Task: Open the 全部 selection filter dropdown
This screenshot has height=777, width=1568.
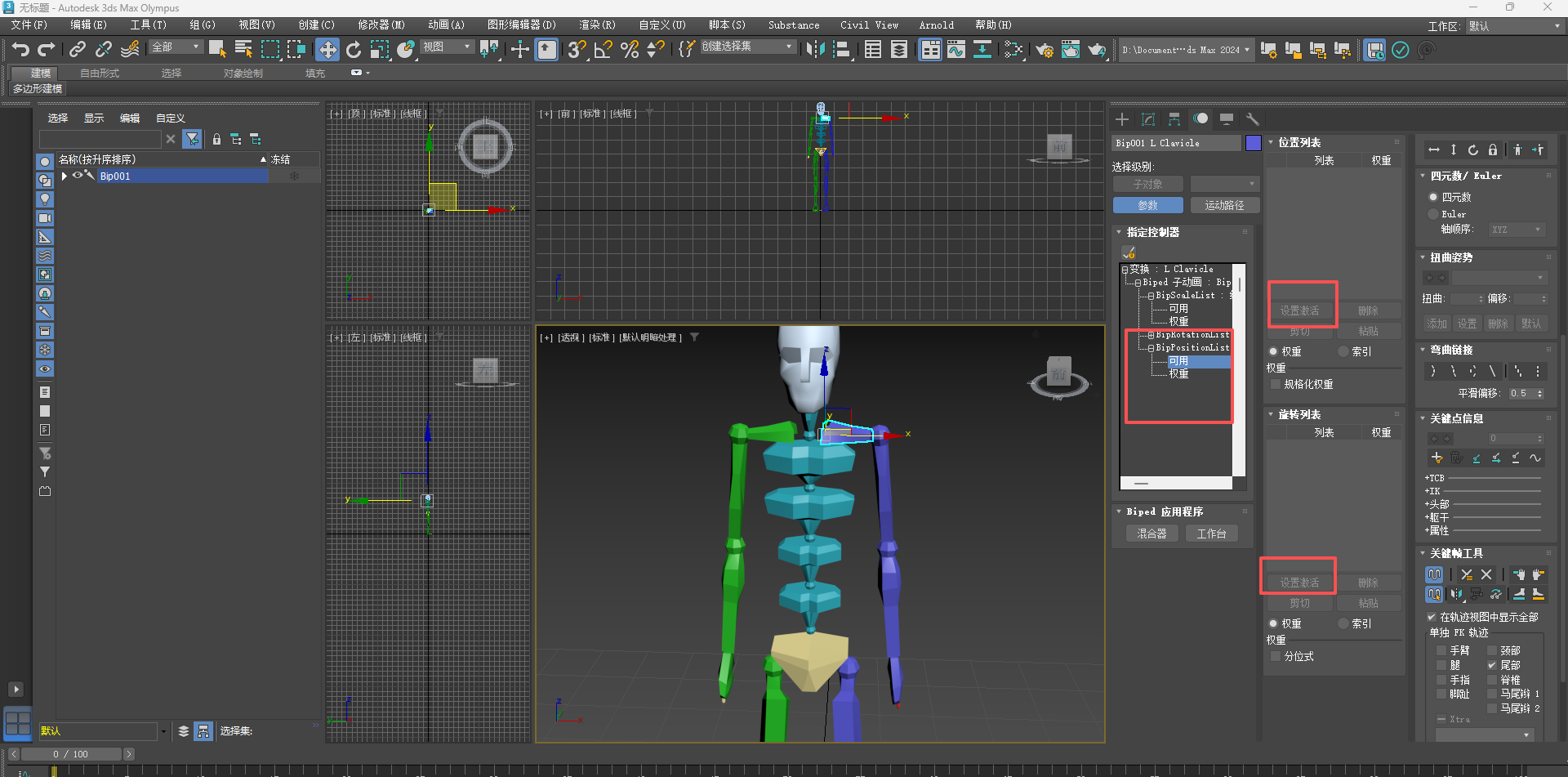Action: pyautogui.click(x=176, y=47)
